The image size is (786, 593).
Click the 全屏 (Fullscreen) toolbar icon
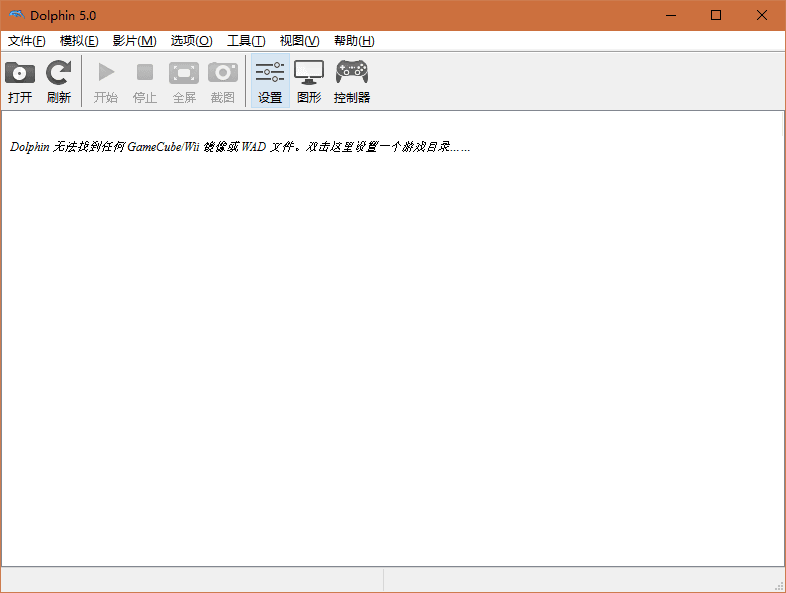tap(184, 73)
